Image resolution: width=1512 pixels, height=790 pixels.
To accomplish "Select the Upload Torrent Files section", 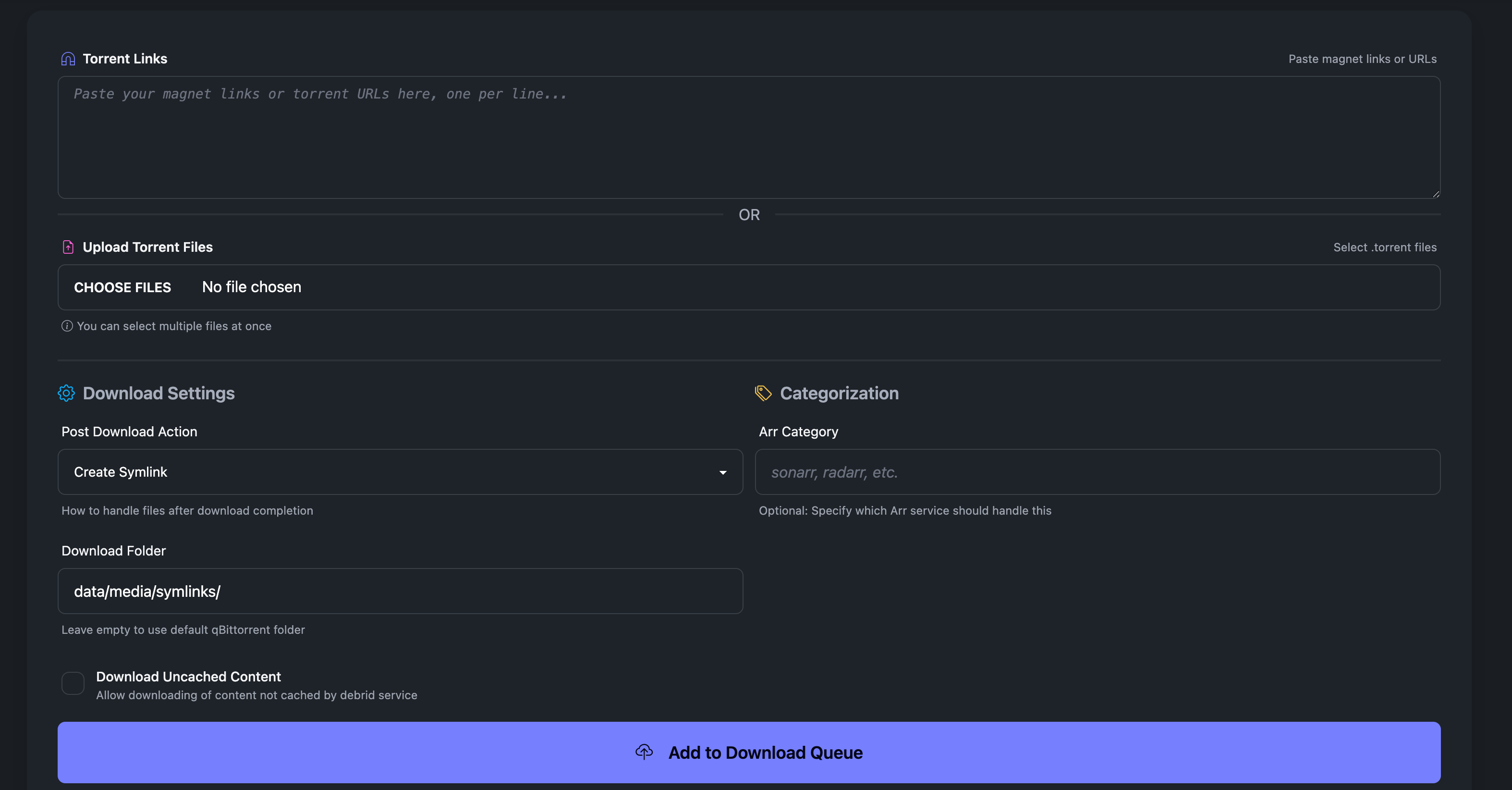I will coord(147,247).
